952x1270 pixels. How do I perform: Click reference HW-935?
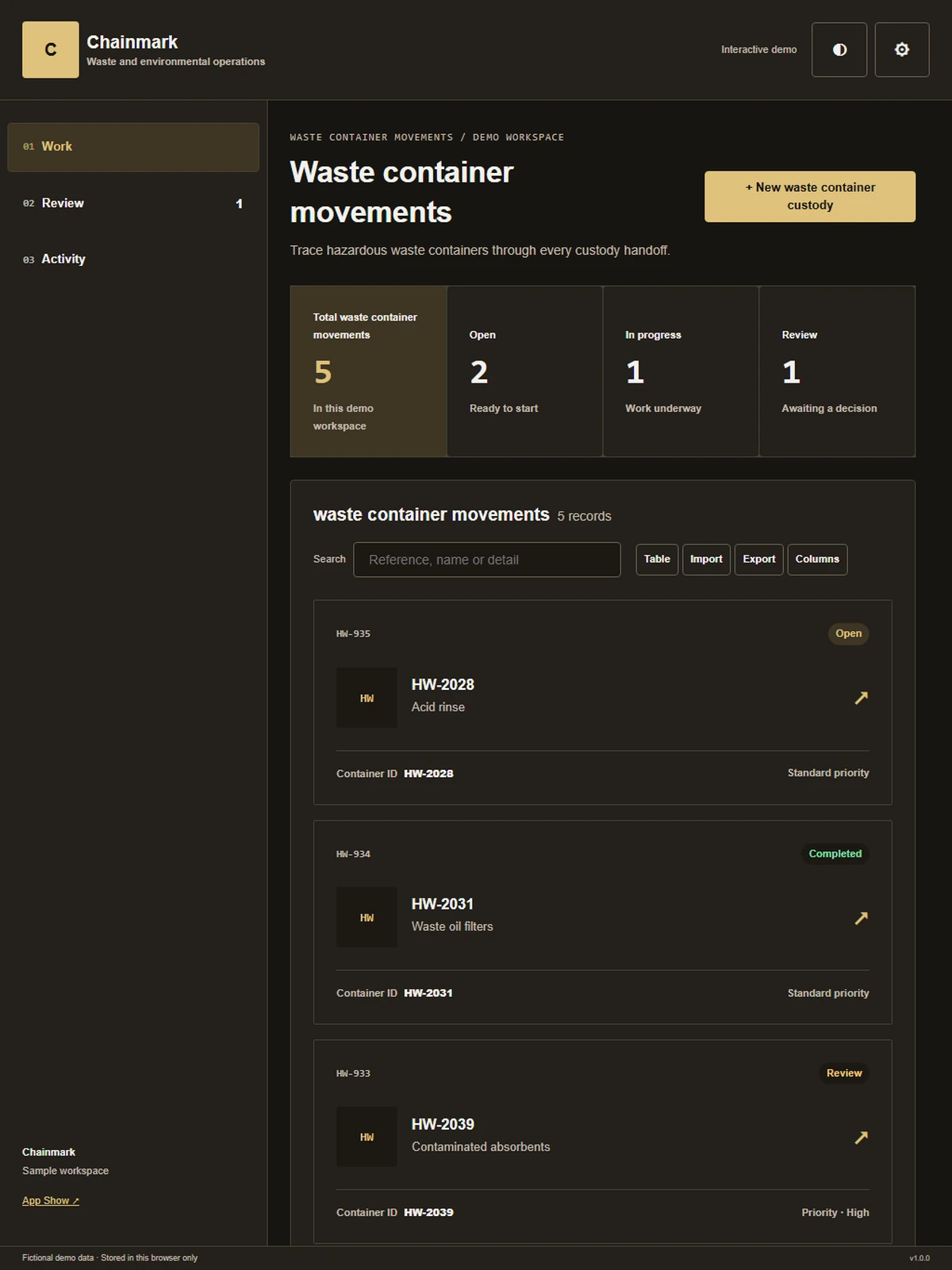353,633
